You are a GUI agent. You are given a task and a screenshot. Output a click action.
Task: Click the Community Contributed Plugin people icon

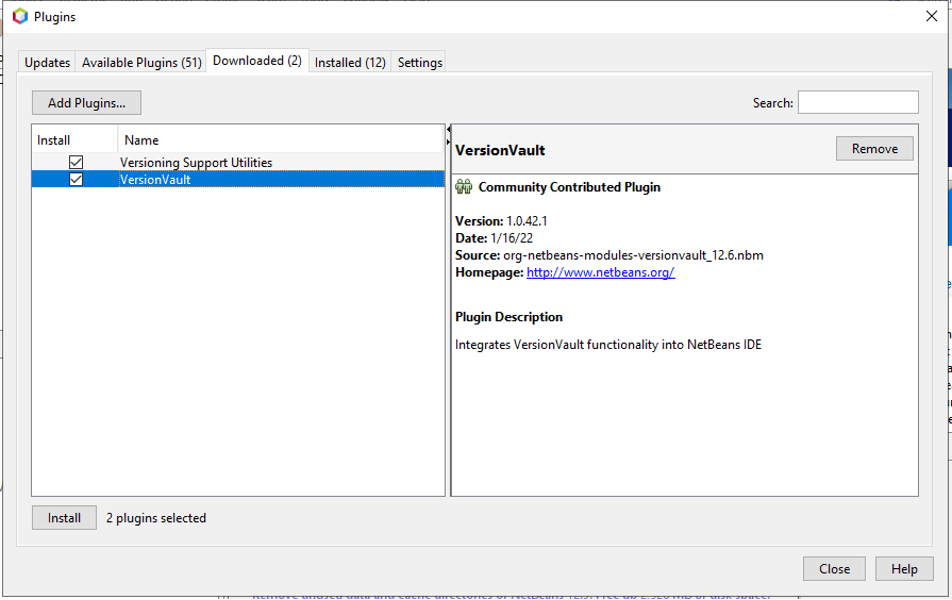463,187
